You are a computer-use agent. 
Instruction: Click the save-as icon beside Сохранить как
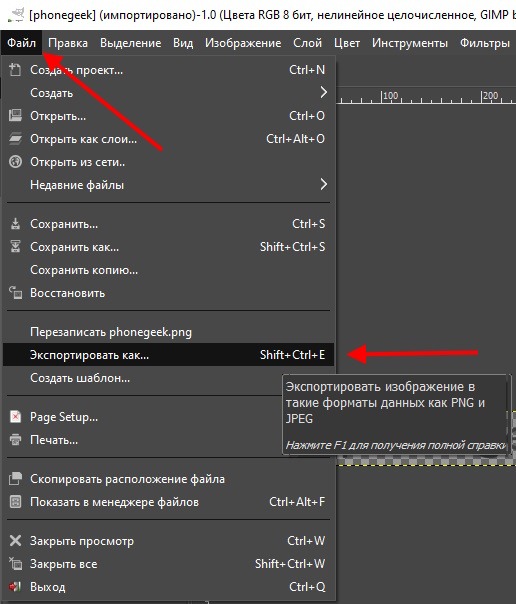tap(15, 247)
